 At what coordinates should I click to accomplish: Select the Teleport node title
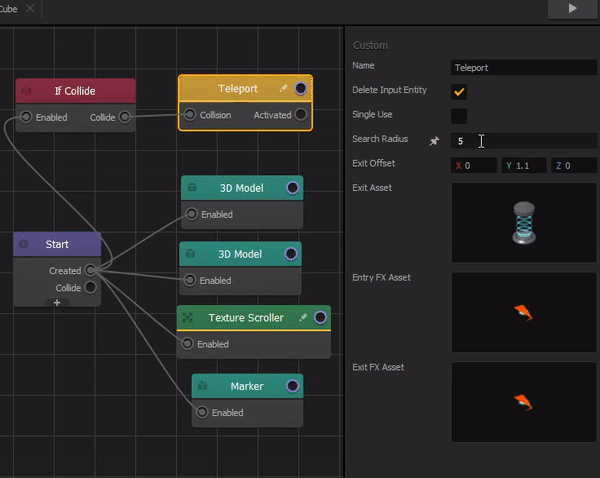coord(238,88)
